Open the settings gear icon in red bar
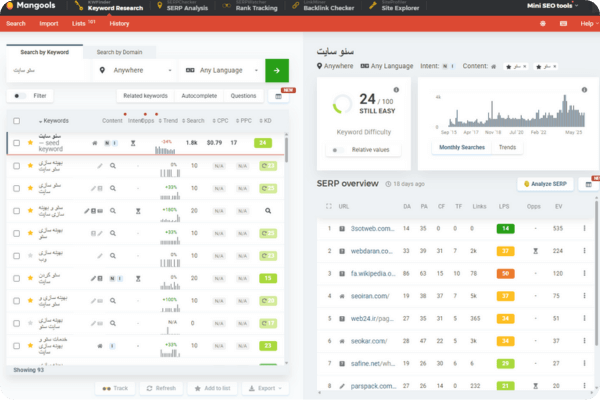600x400 pixels. coord(543,23)
